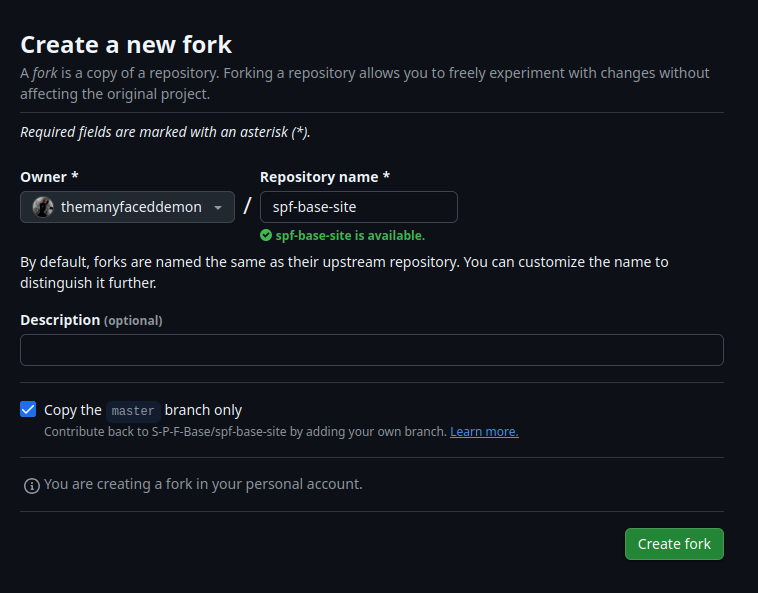Toggle the copy master branch only checkbox

[x=28, y=409]
